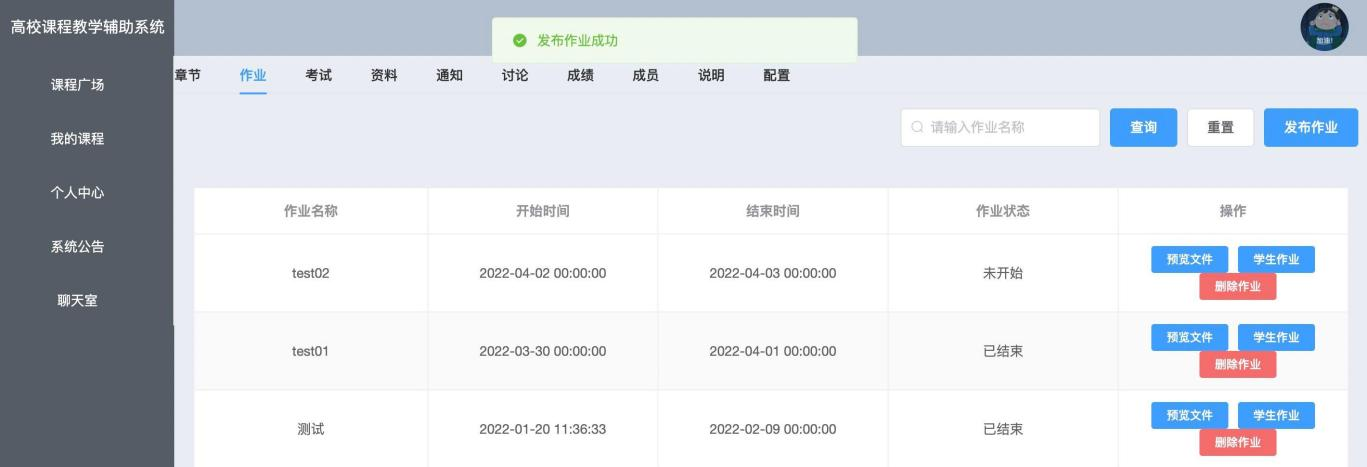Preview file for 测试 assignment
The height and width of the screenshot is (467, 1367).
click(x=1190, y=415)
